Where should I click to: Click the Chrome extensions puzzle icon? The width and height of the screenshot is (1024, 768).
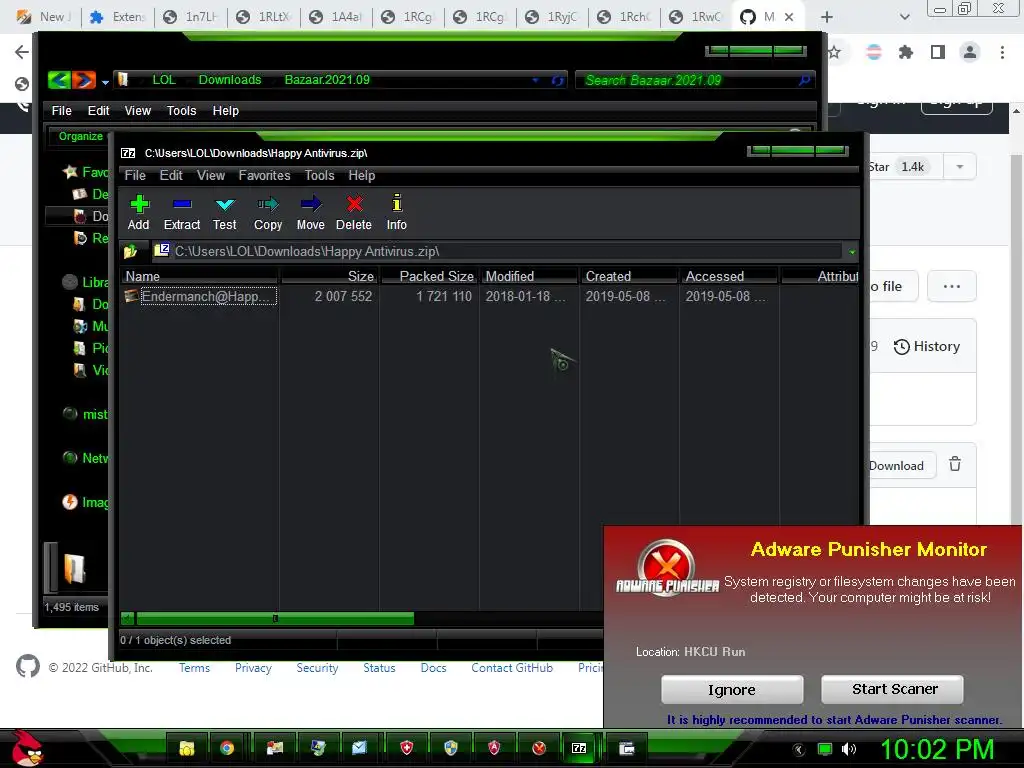(906, 52)
